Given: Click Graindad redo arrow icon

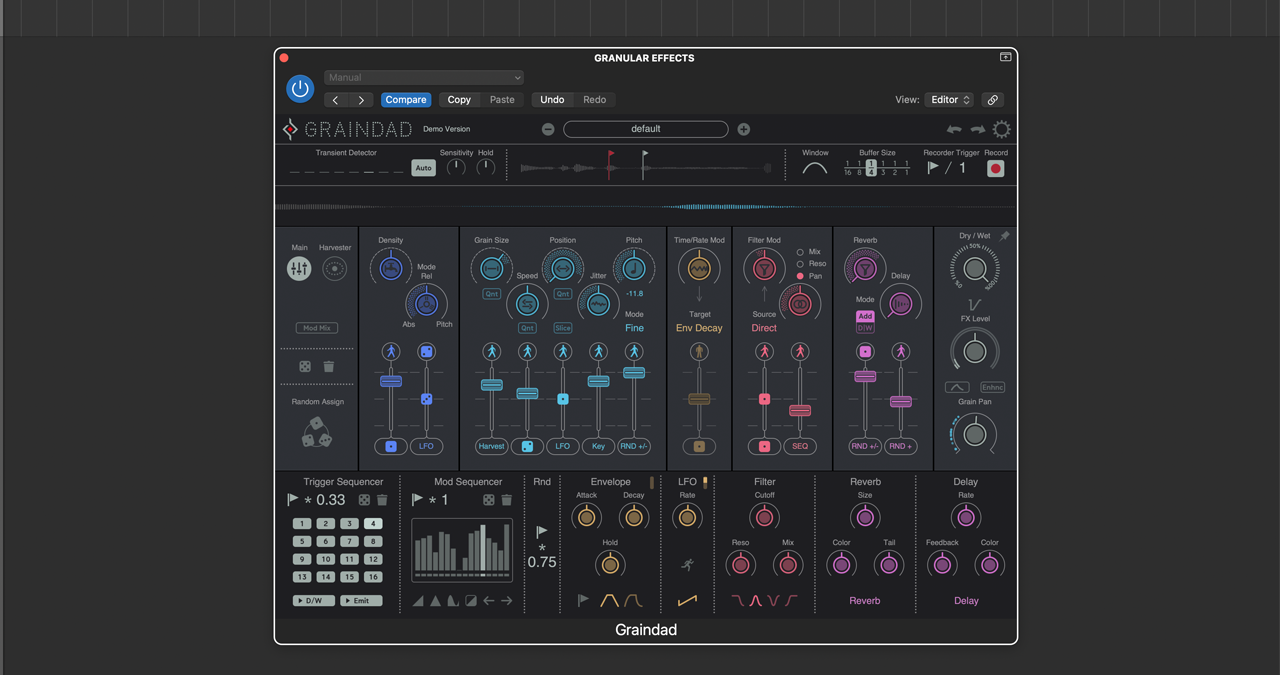Looking at the screenshot, I should 977,129.
